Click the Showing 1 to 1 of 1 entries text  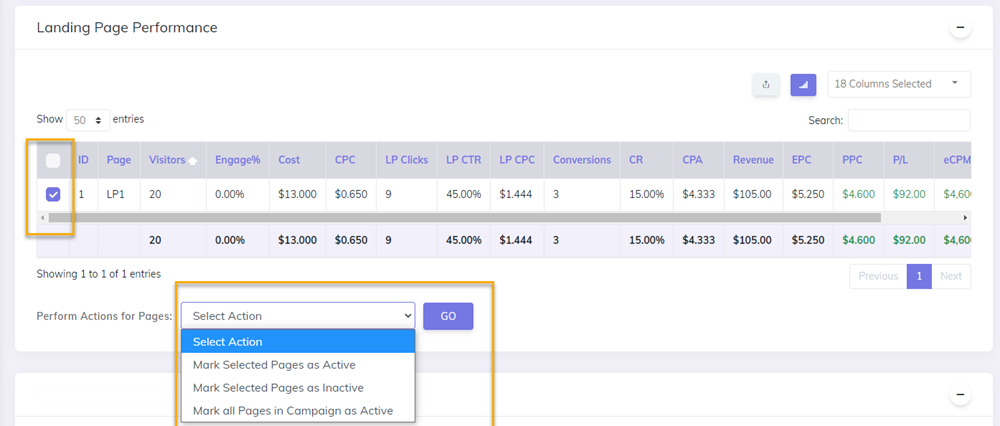(99, 274)
